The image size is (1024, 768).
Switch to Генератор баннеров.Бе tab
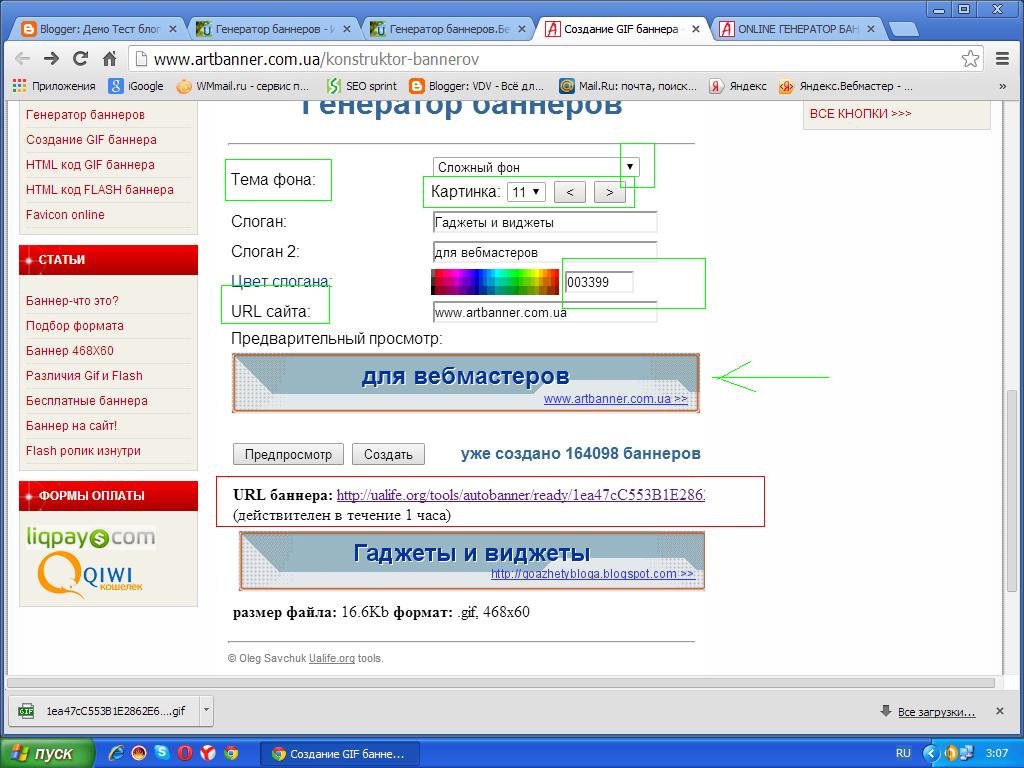pos(449,29)
